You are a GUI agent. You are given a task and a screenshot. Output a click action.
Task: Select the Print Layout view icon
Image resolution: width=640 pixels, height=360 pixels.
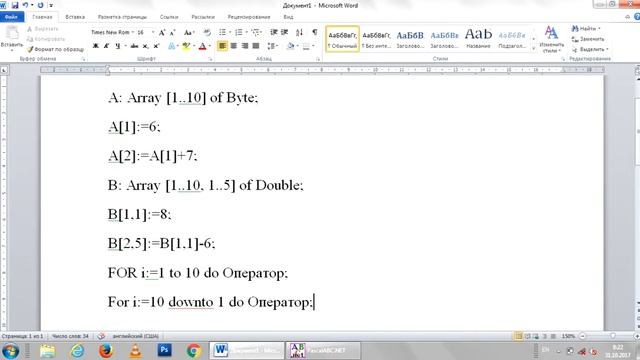click(518, 336)
